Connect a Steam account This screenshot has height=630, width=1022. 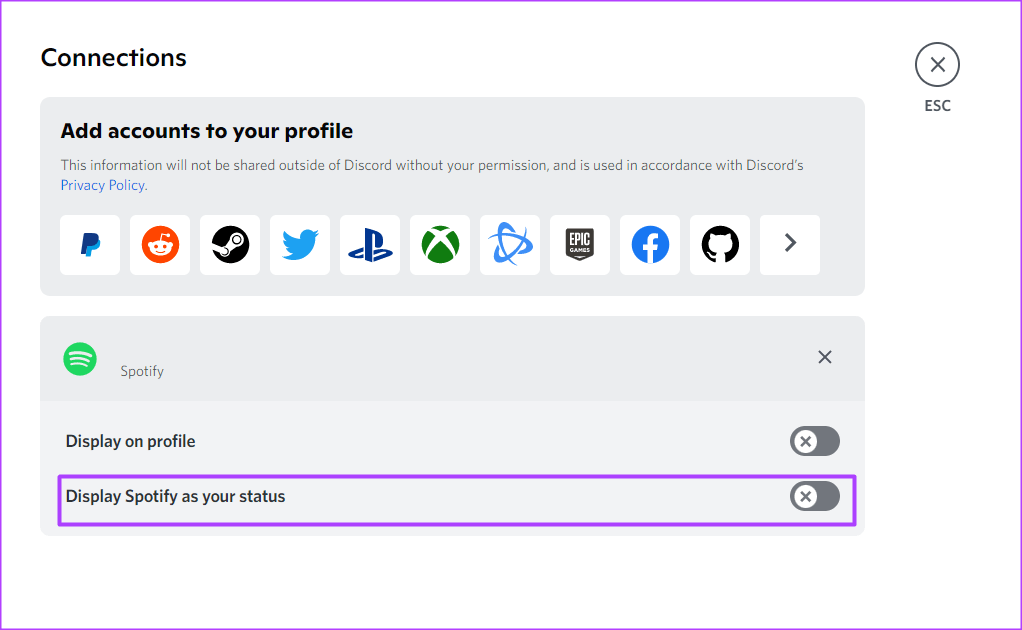point(230,245)
